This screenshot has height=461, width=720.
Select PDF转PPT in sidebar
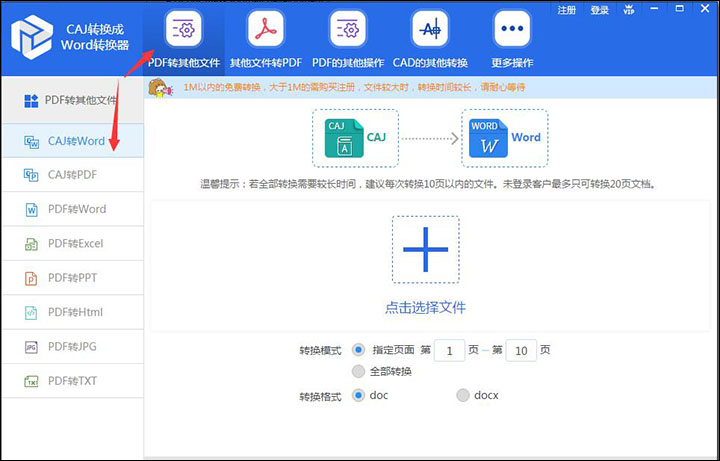pyautogui.click(x=73, y=278)
